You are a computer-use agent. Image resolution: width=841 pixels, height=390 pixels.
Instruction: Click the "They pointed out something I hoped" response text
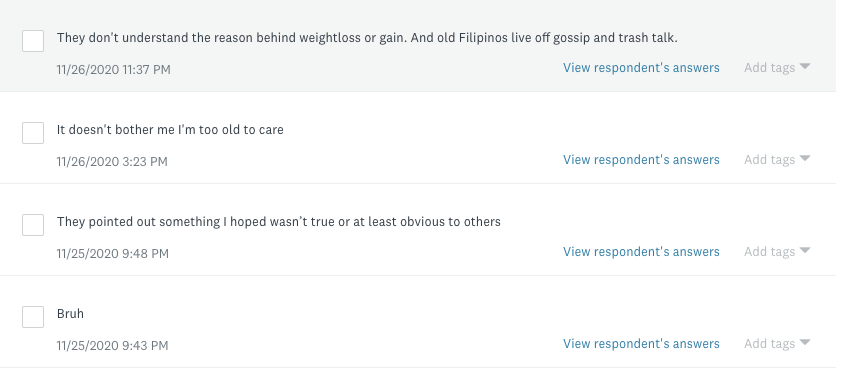pyautogui.click(x=278, y=222)
